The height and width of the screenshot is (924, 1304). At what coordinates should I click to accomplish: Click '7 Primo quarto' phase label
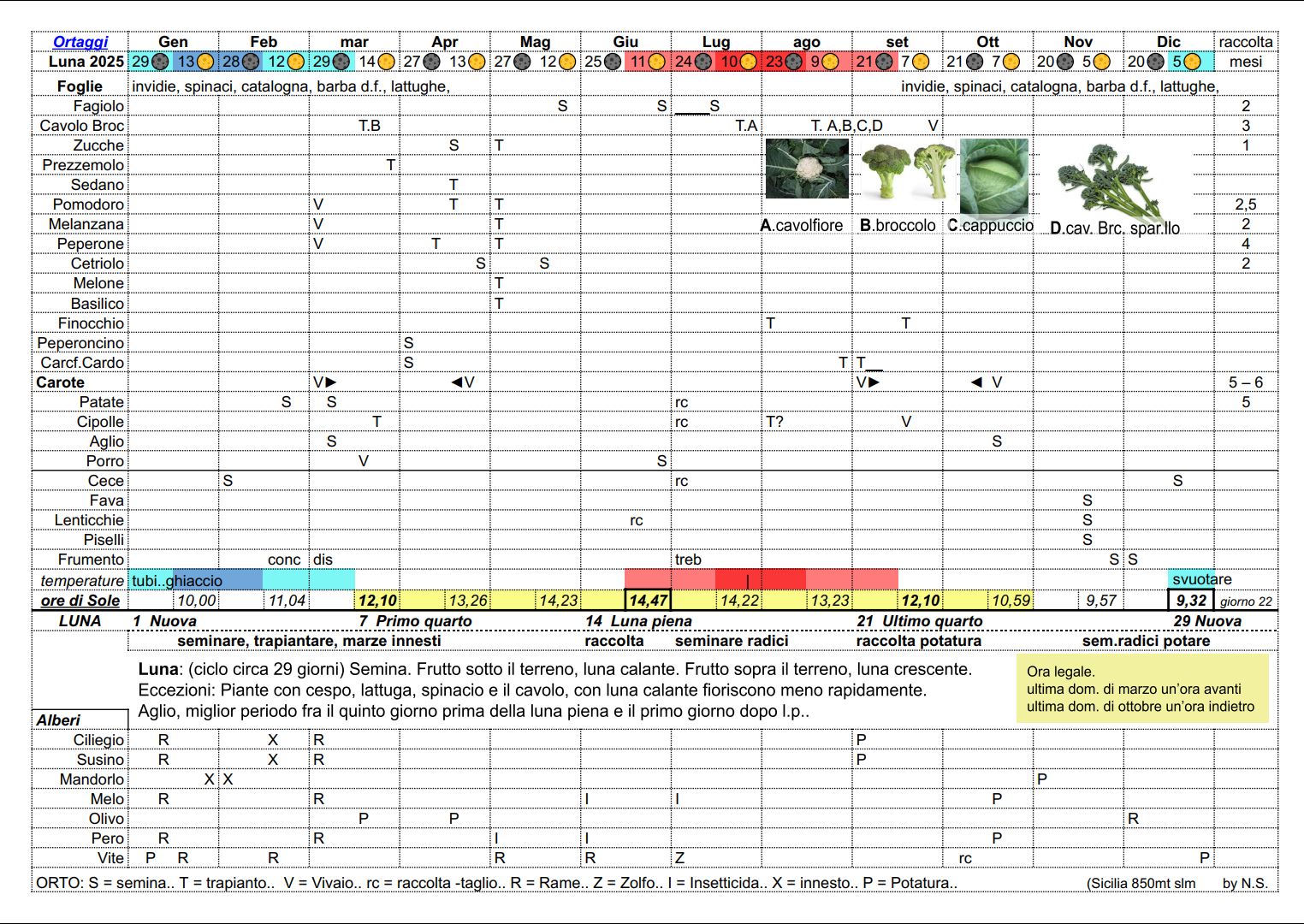[x=415, y=621]
